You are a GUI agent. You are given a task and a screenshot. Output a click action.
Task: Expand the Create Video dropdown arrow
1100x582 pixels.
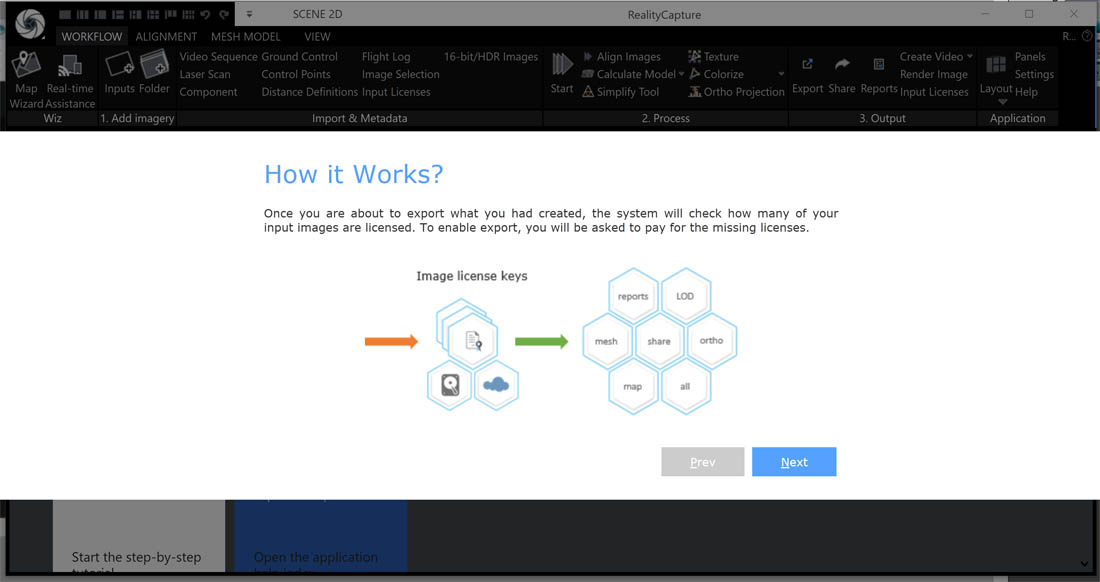pos(970,57)
